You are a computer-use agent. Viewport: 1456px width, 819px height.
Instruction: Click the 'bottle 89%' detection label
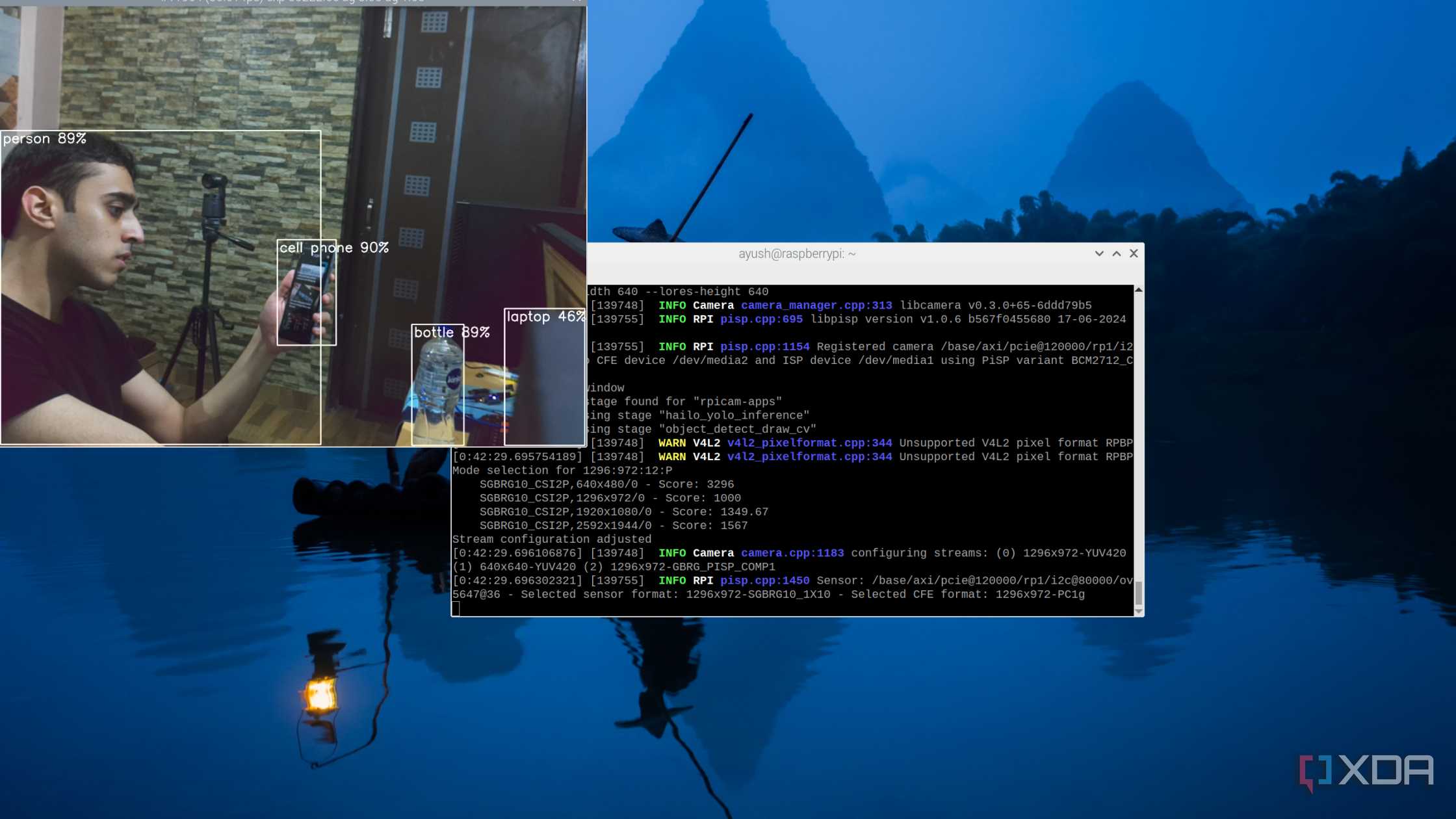click(x=452, y=332)
